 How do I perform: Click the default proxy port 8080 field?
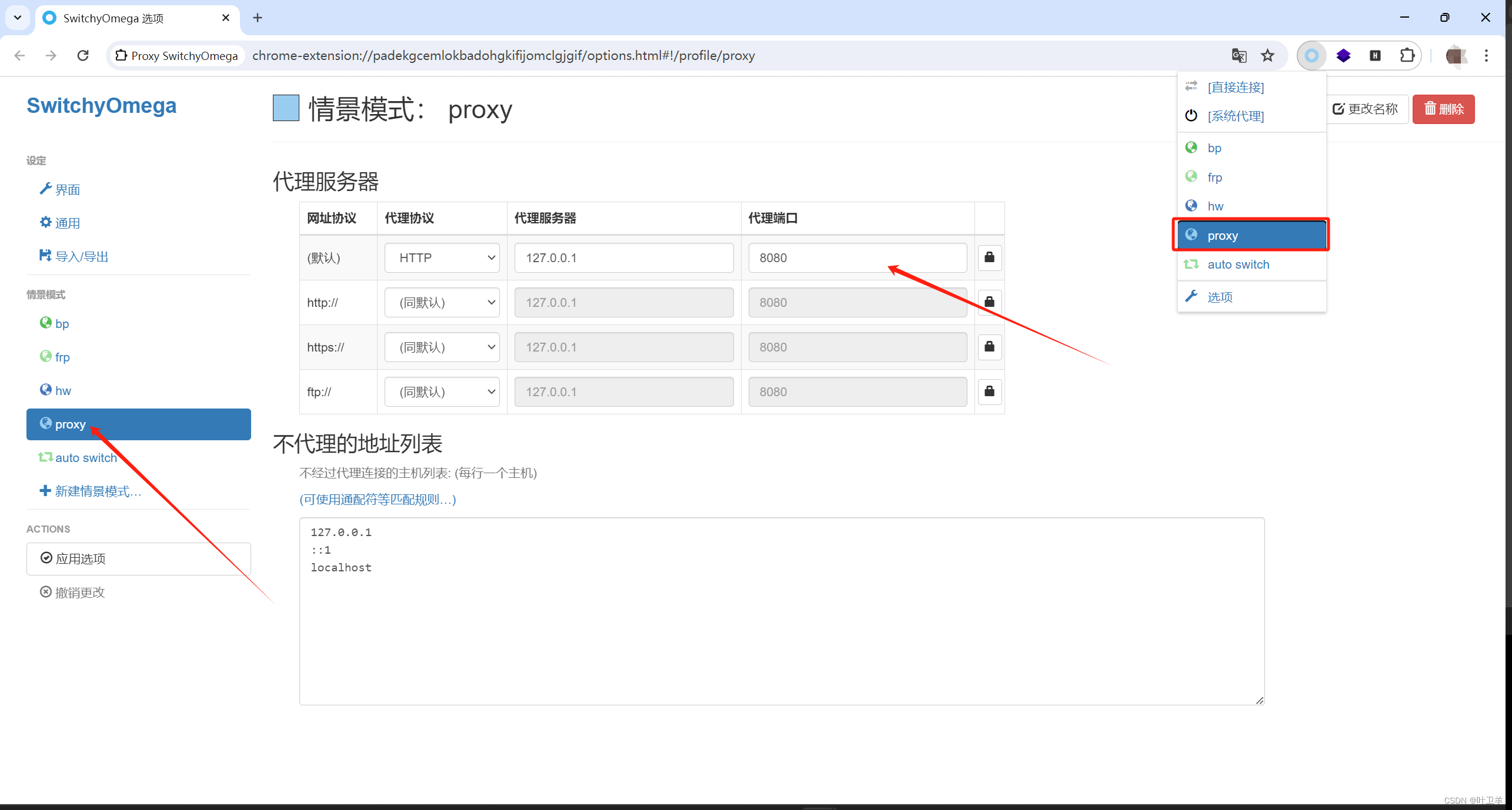coord(857,258)
